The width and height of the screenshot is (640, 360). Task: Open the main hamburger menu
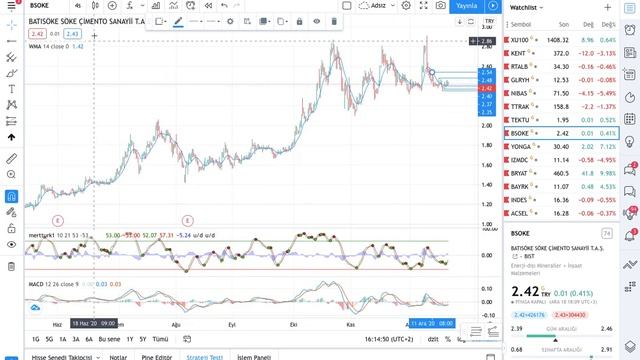pyautogui.click(x=11, y=5)
